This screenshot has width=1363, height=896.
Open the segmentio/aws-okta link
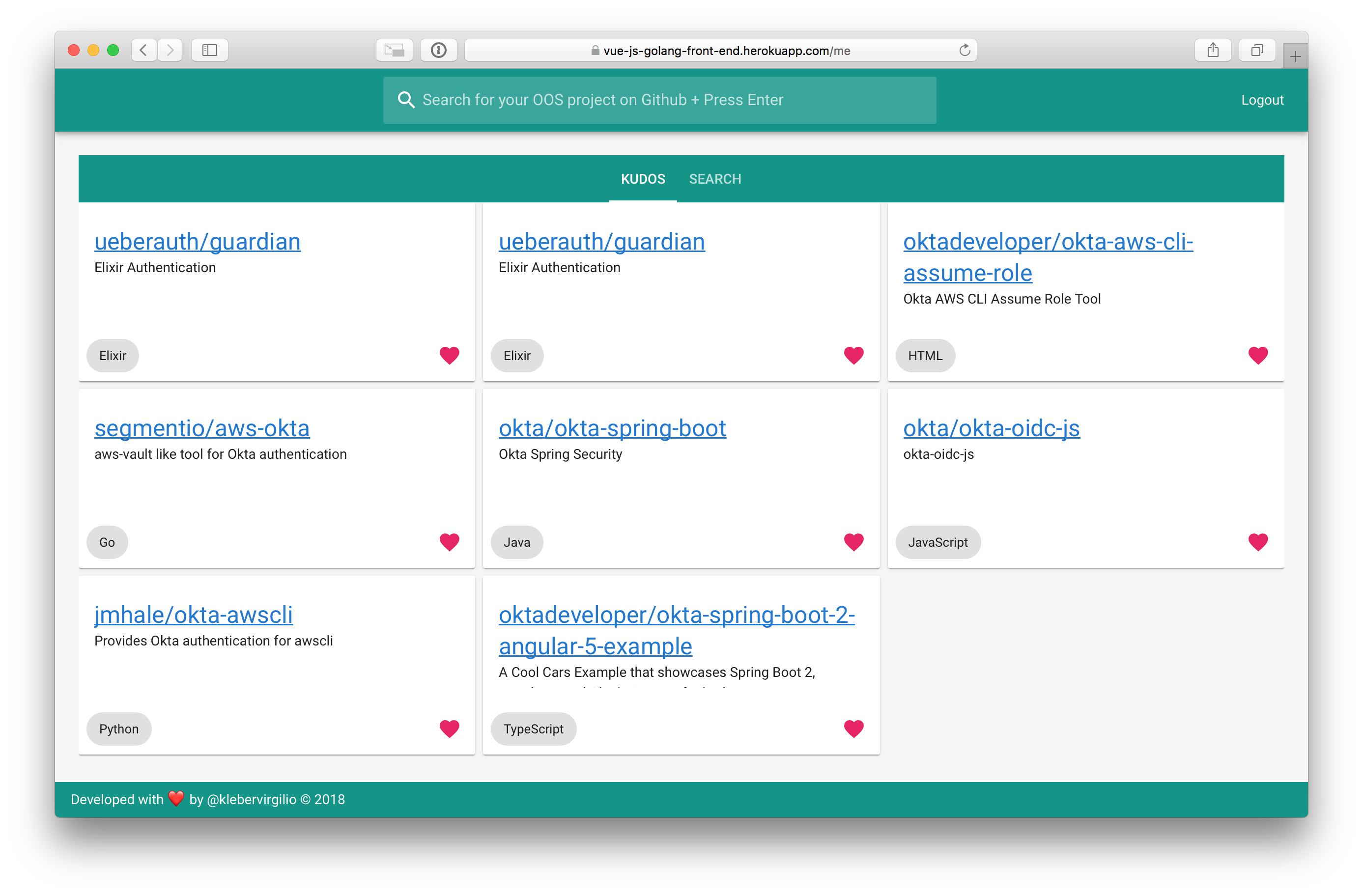(x=202, y=428)
